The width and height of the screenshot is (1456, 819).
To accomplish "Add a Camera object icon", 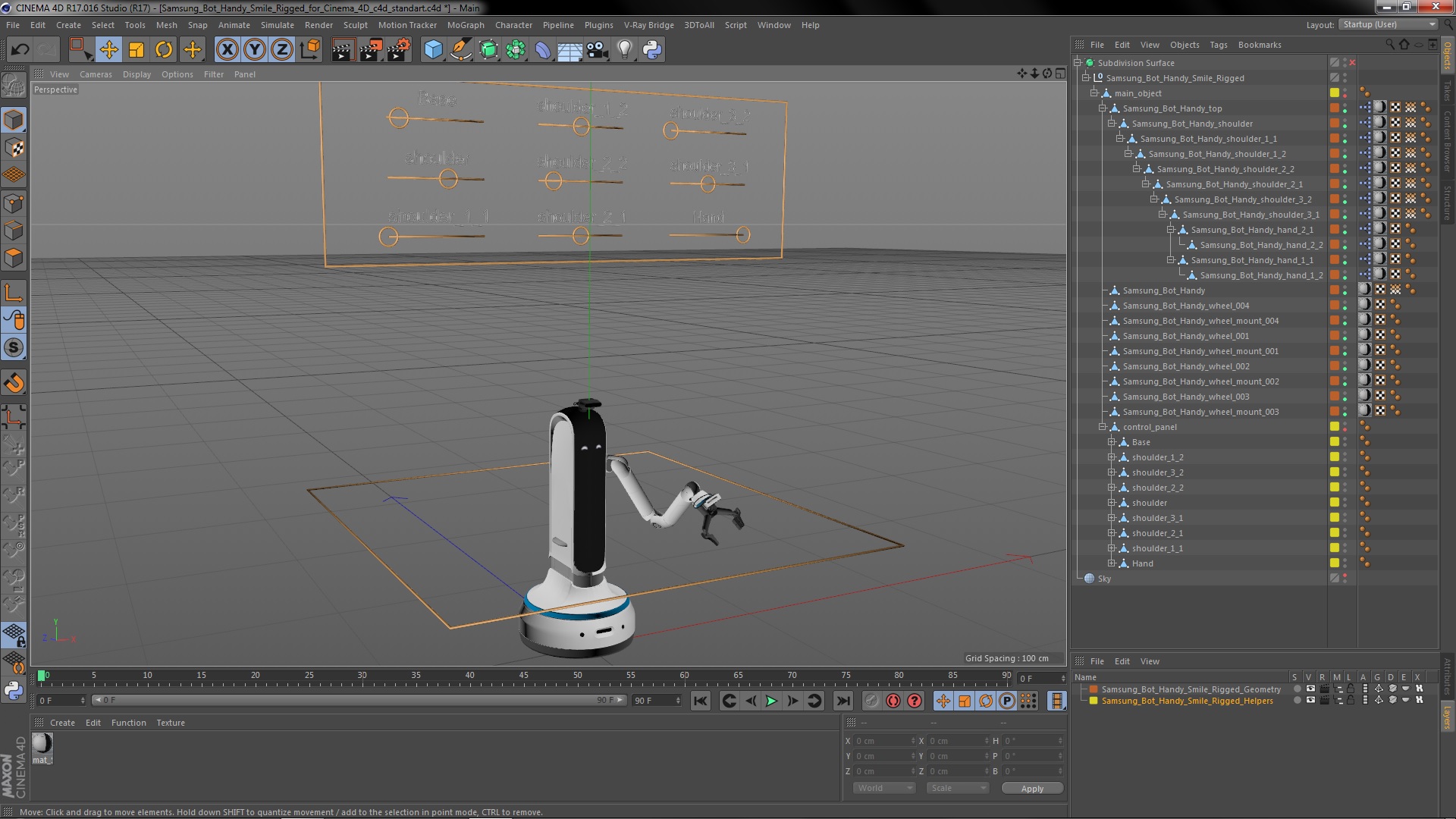I will pyautogui.click(x=598, y=50).
